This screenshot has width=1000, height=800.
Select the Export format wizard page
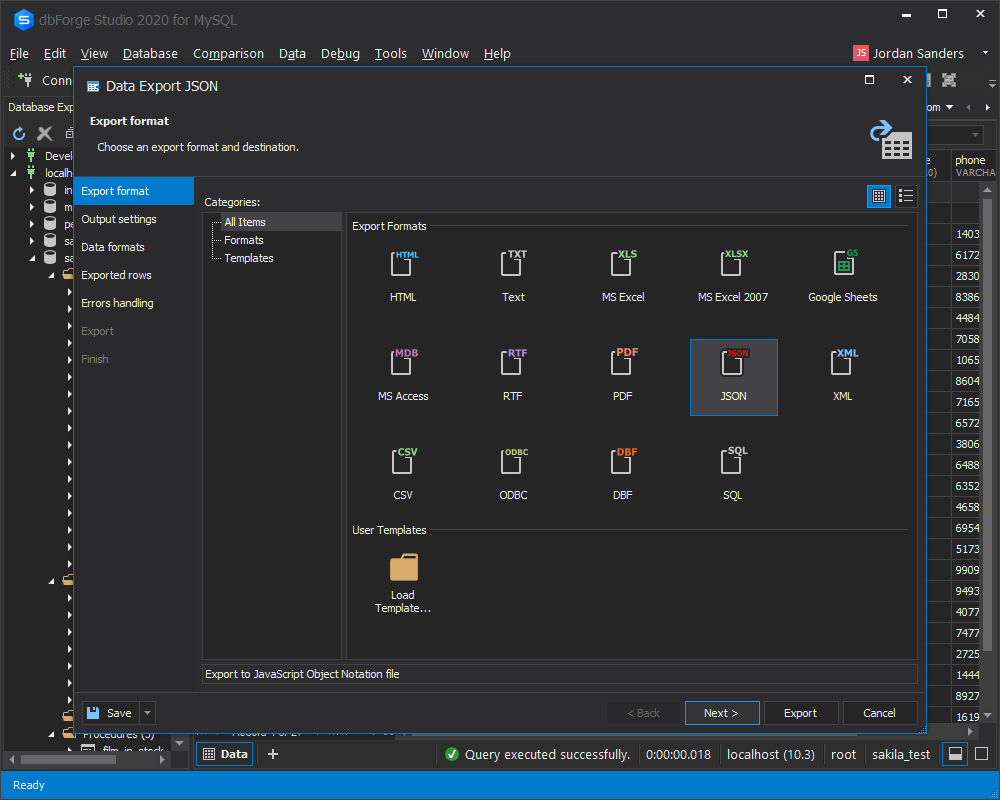point(134,191)
